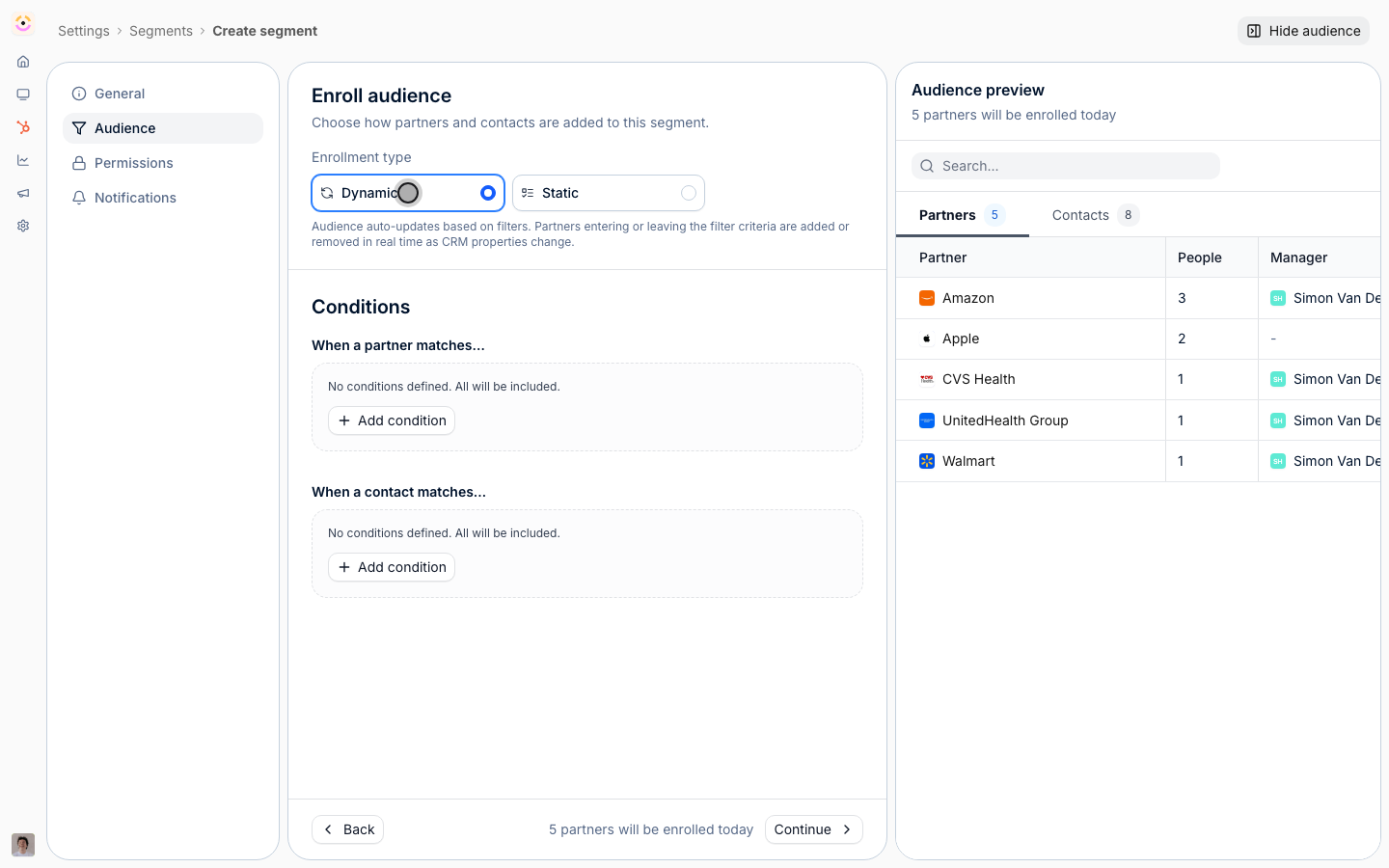
Task: Click the app logo at top left
Action: [23, 23]
